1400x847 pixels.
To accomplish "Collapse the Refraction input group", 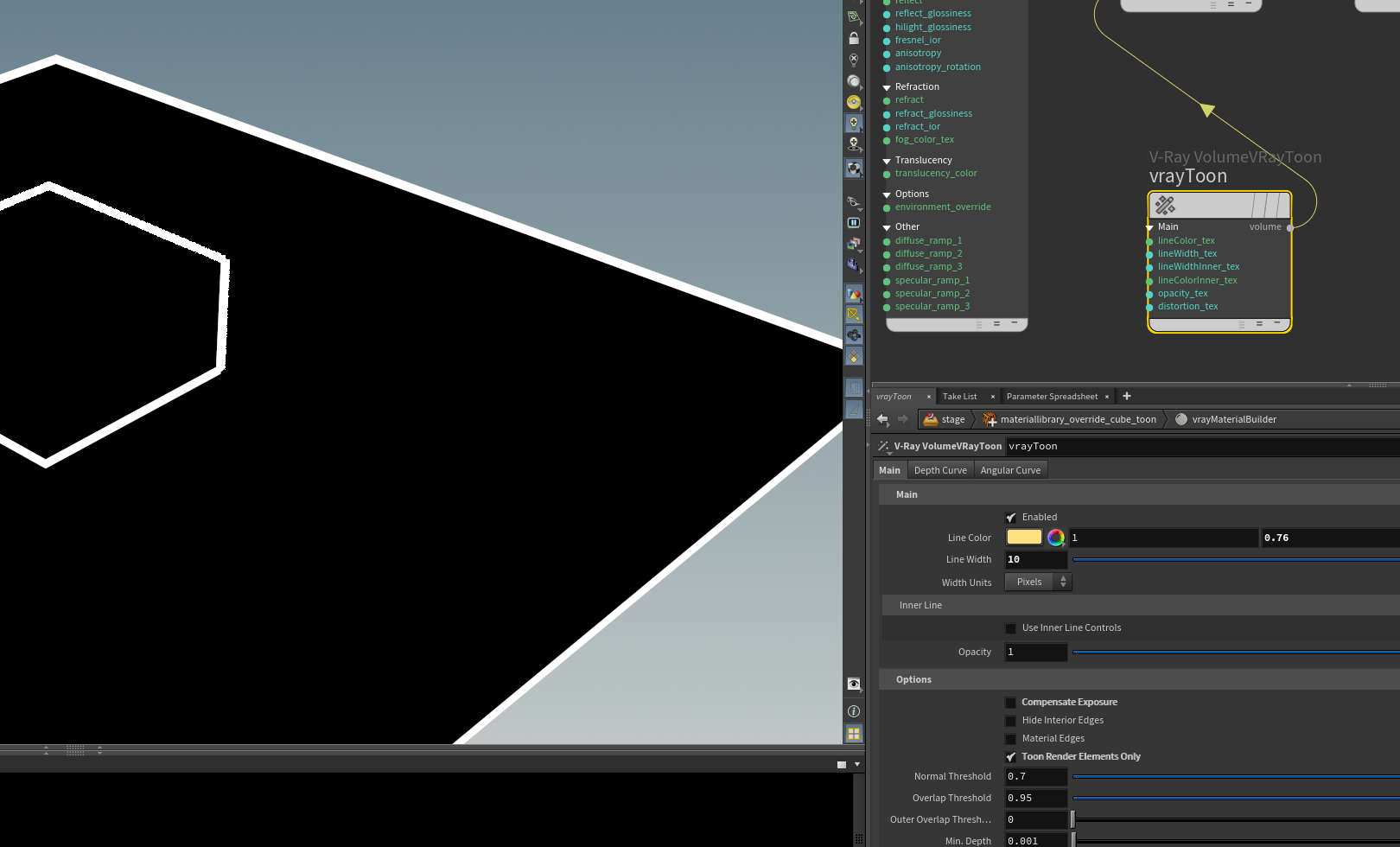I will 887,87.
